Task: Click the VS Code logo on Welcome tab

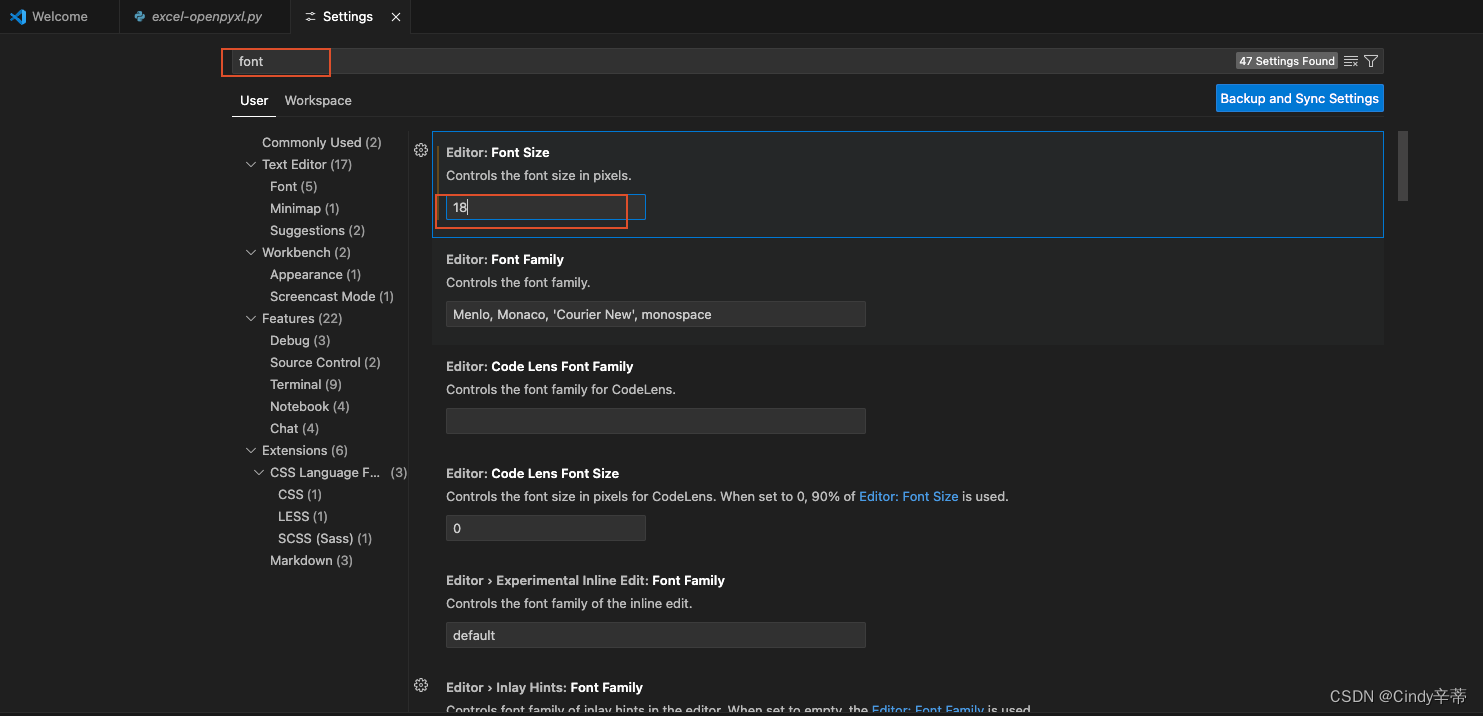Action: [x=18, y=17]
